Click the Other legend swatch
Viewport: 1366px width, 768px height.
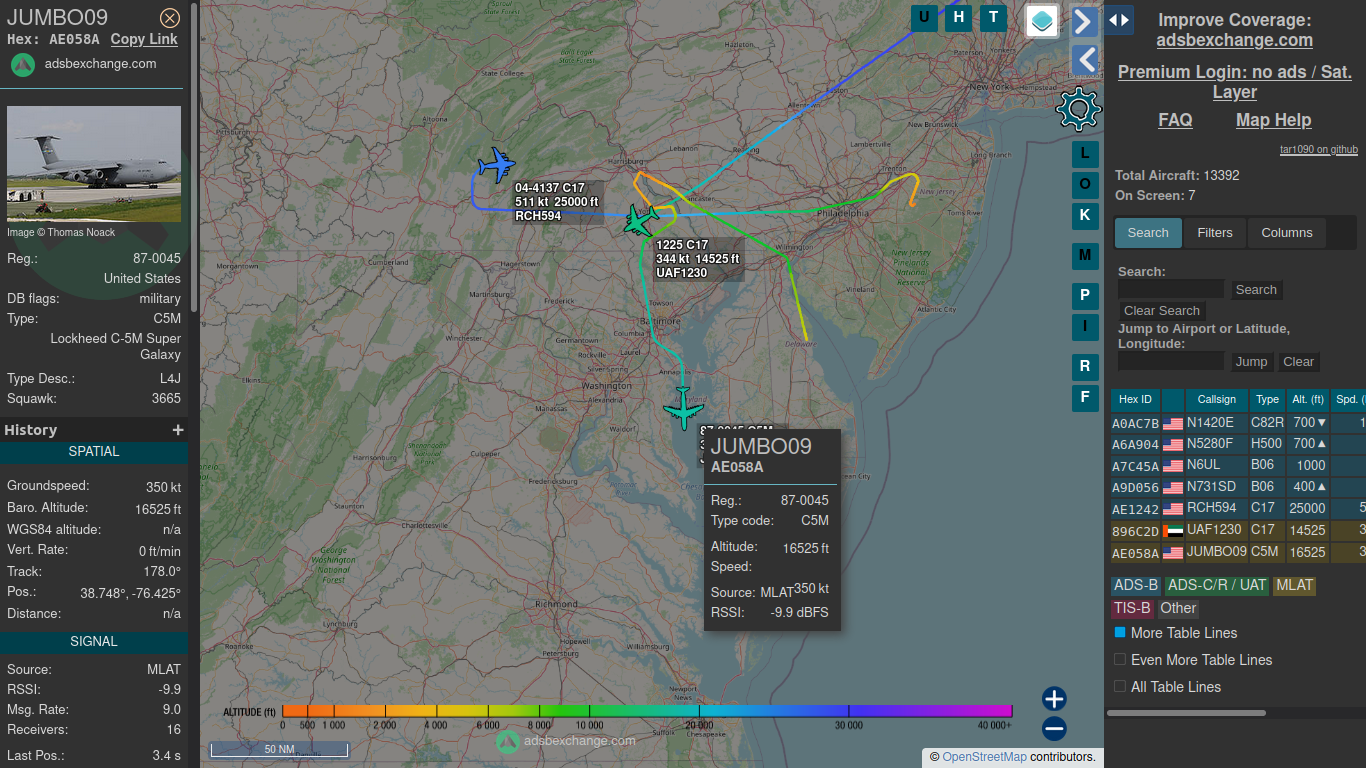pyautogui.click(x=1178, y=608)
